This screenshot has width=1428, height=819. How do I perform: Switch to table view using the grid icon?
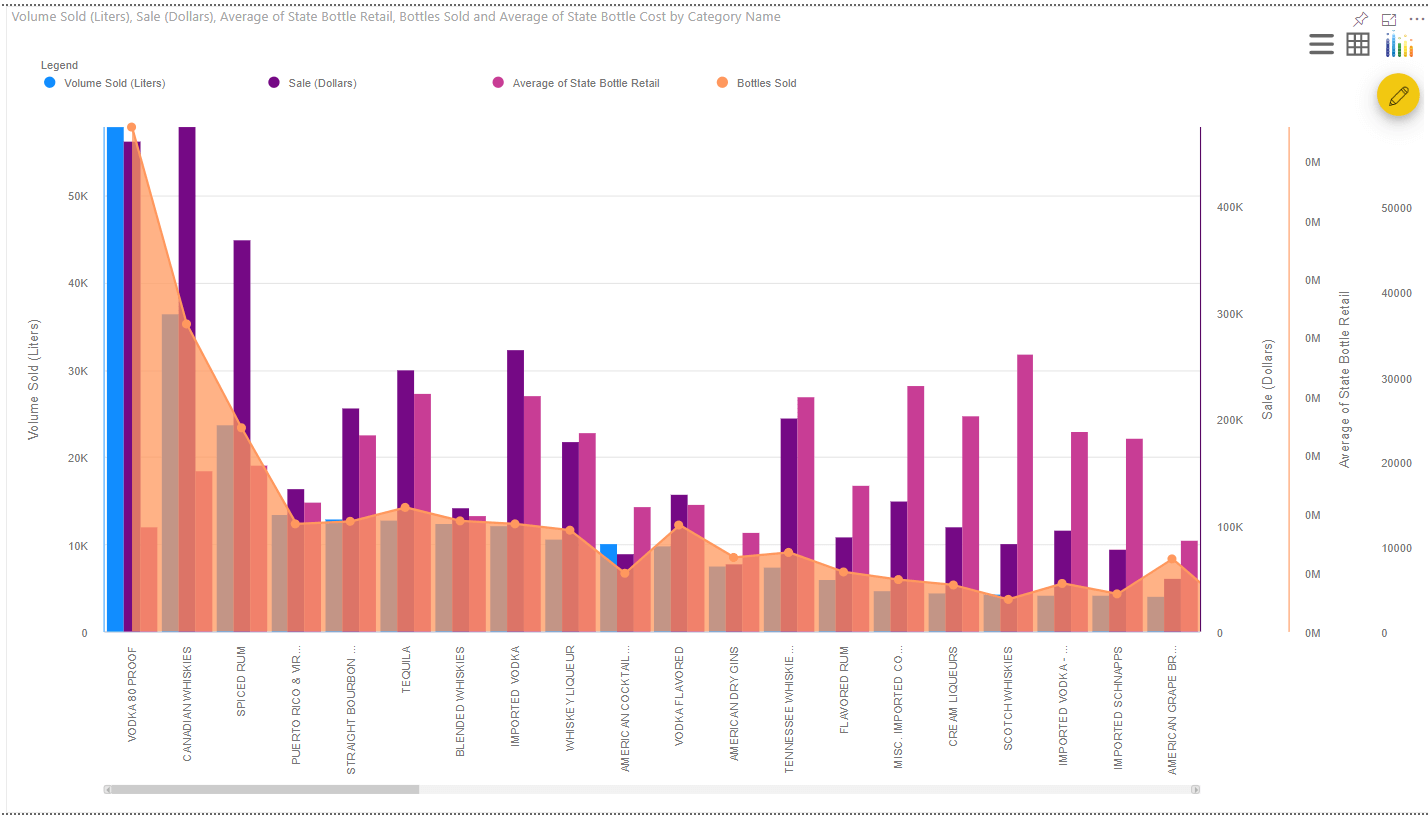point(1357,44)
